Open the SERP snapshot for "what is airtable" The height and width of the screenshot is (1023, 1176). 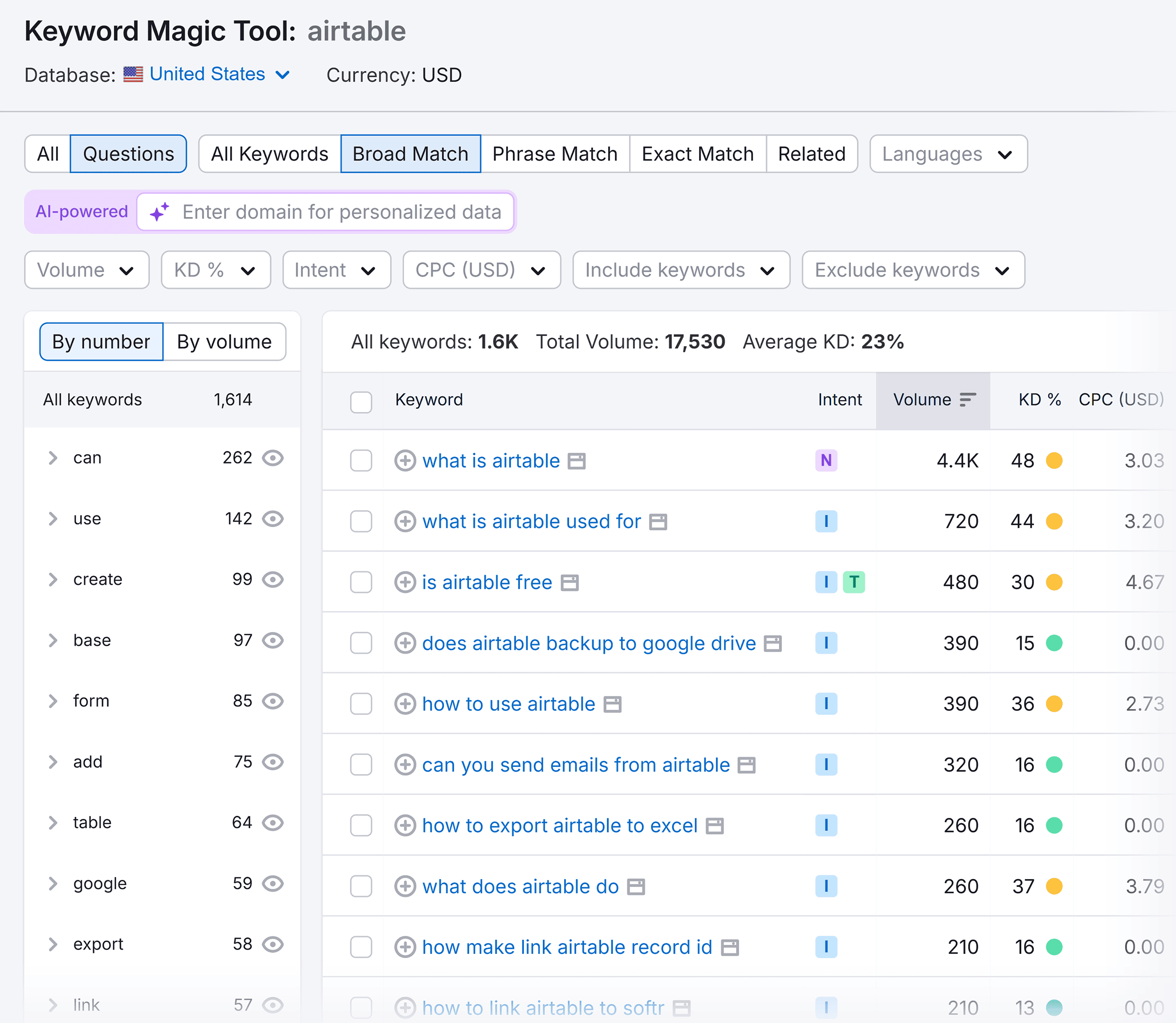576,461
